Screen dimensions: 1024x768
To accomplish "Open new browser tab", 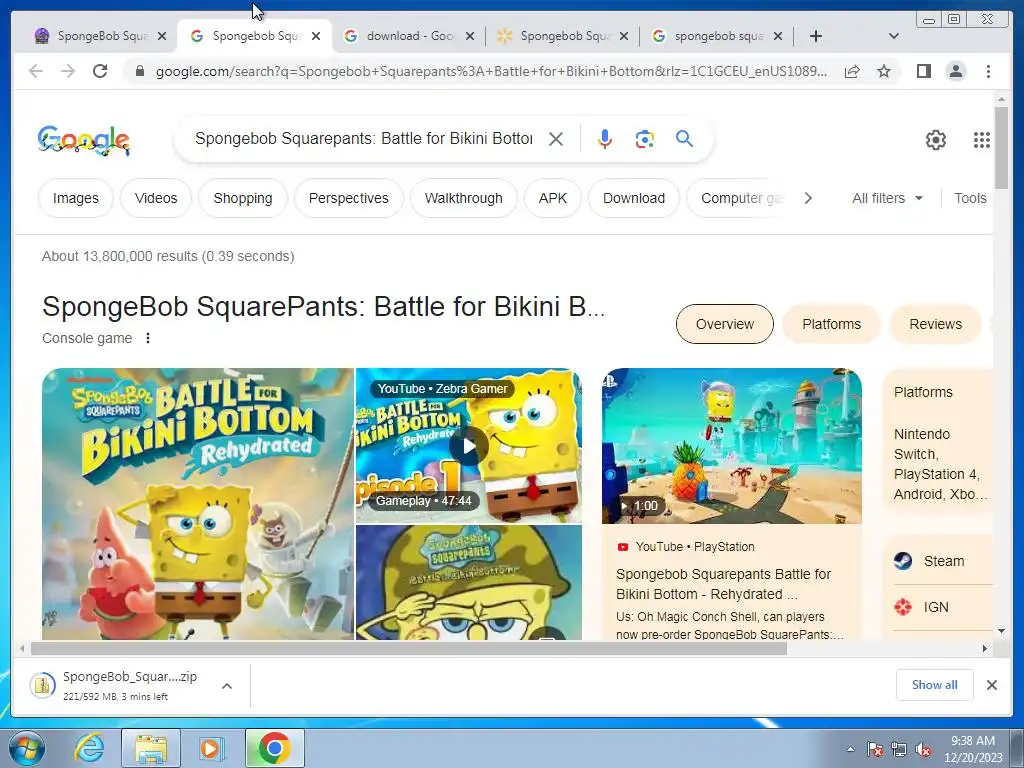I will tap(816, 36).
